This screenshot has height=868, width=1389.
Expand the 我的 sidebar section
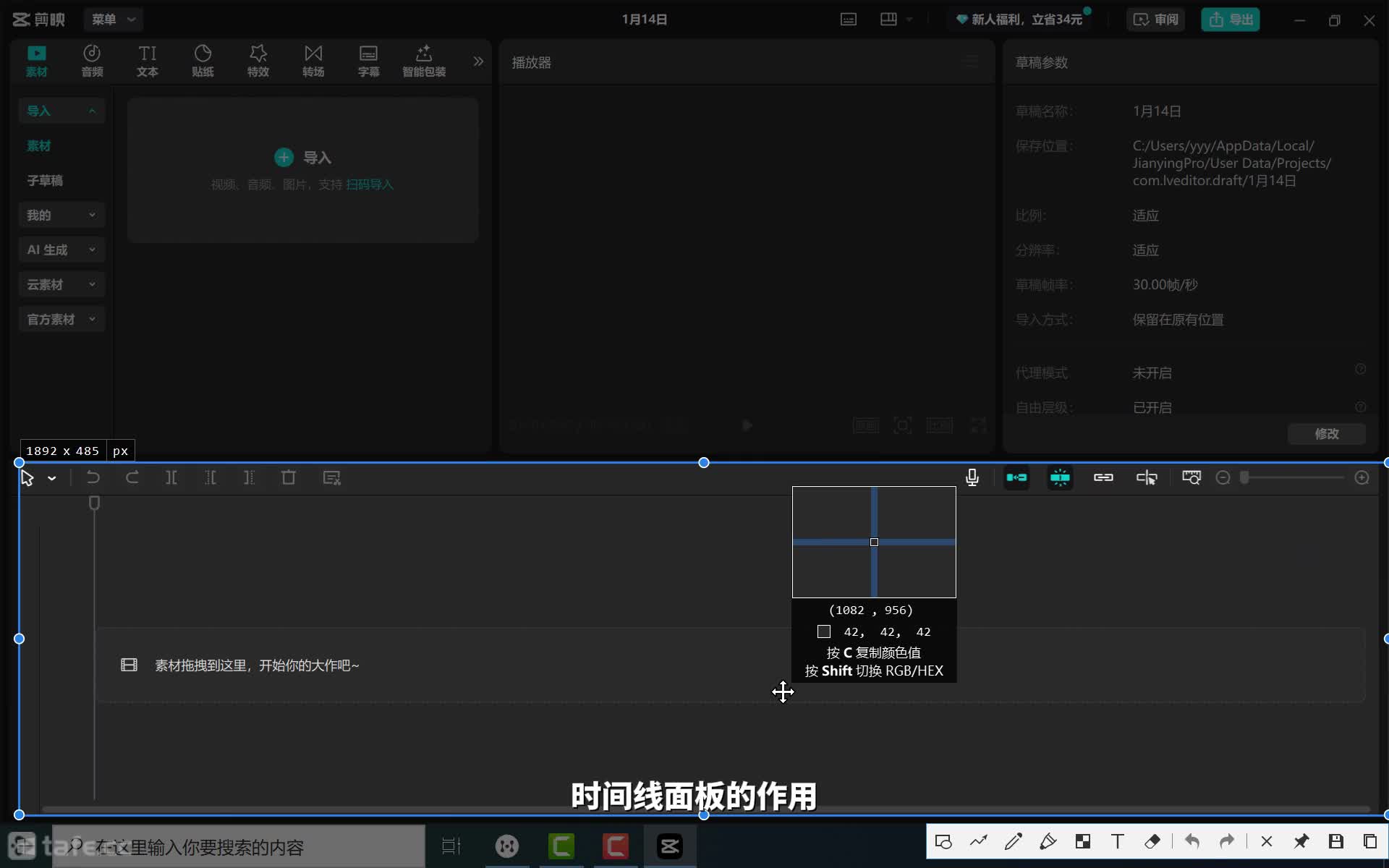pyautogui.click(x=61, y=215)
